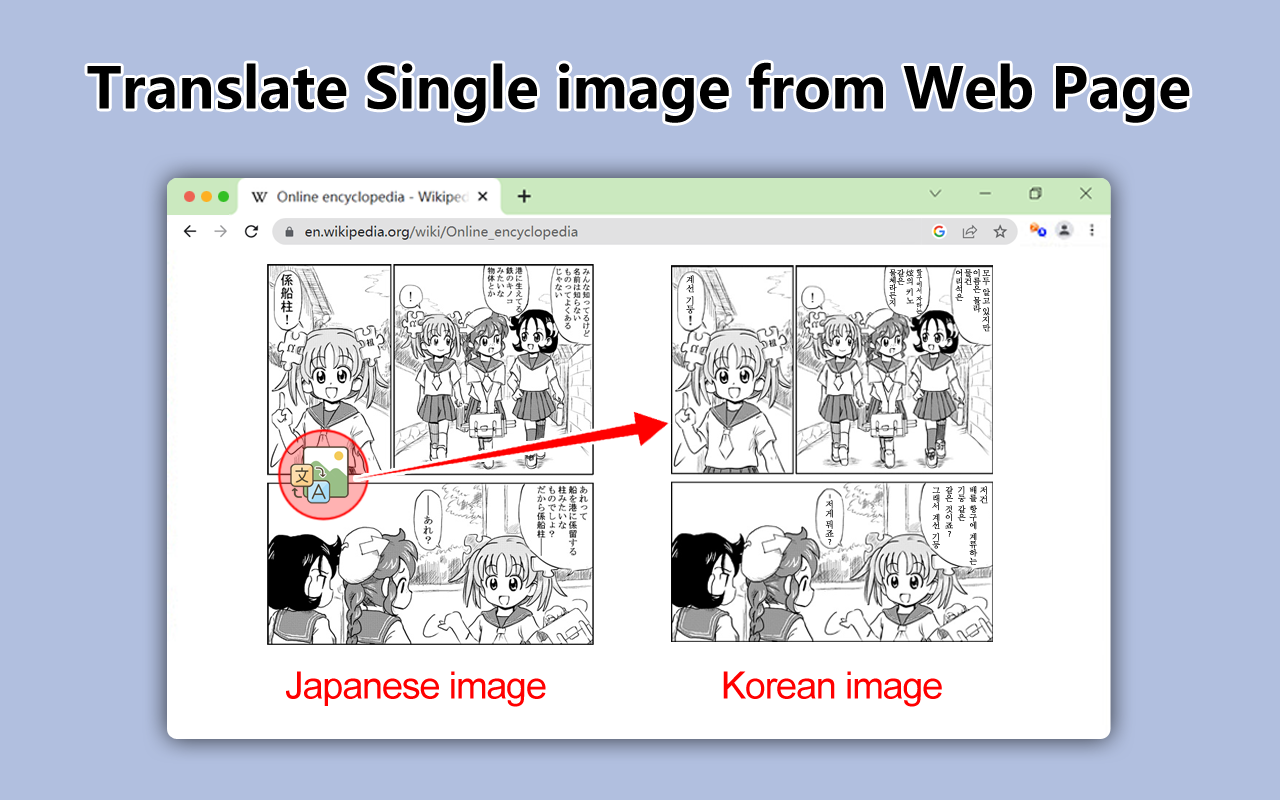Click the image-translate extension icon circled on the comic
The width and height of the screenshot is (1280, 800).
(x=320, y=473)
